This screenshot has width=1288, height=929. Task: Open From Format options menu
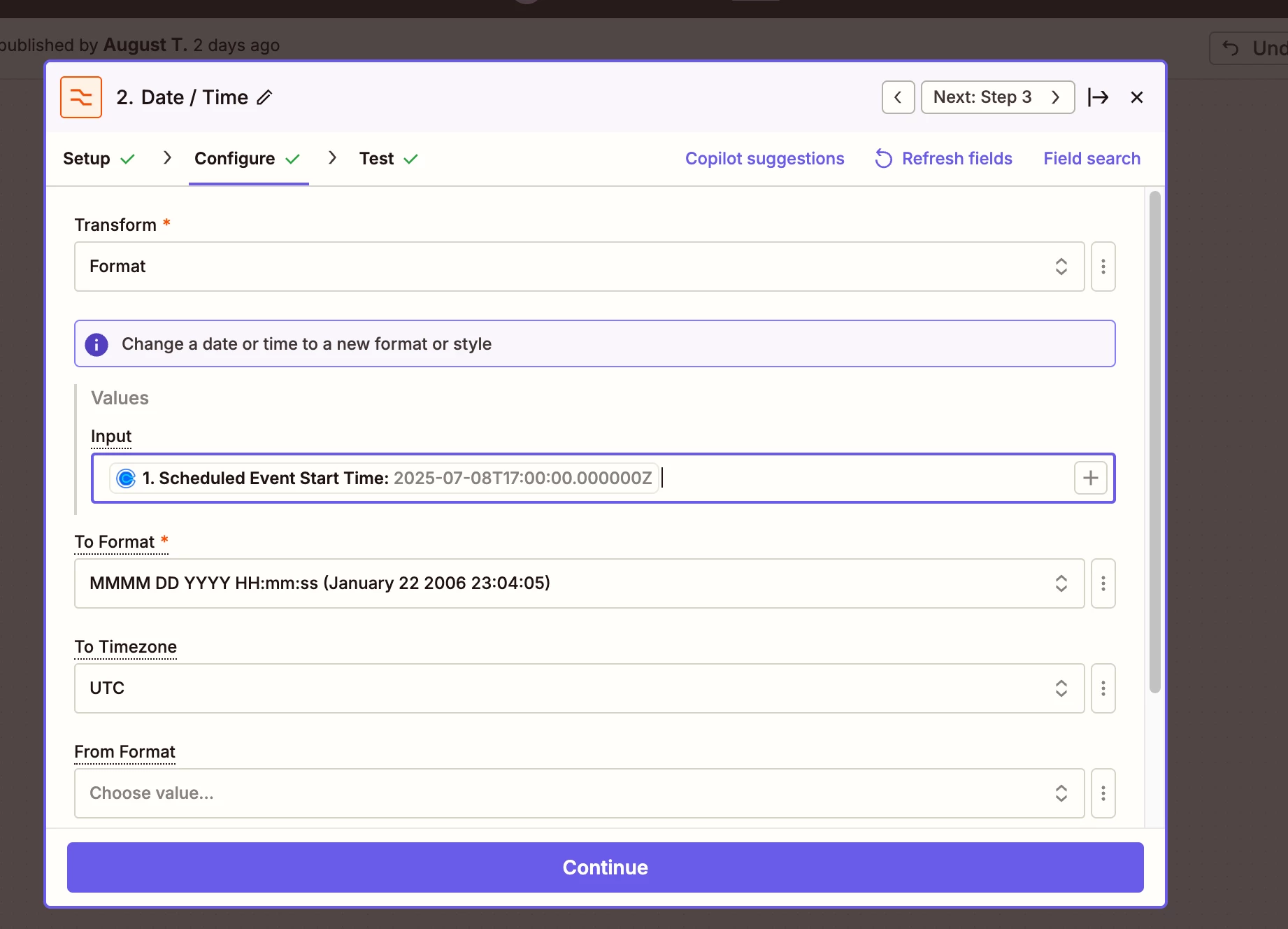[1103, 793]
